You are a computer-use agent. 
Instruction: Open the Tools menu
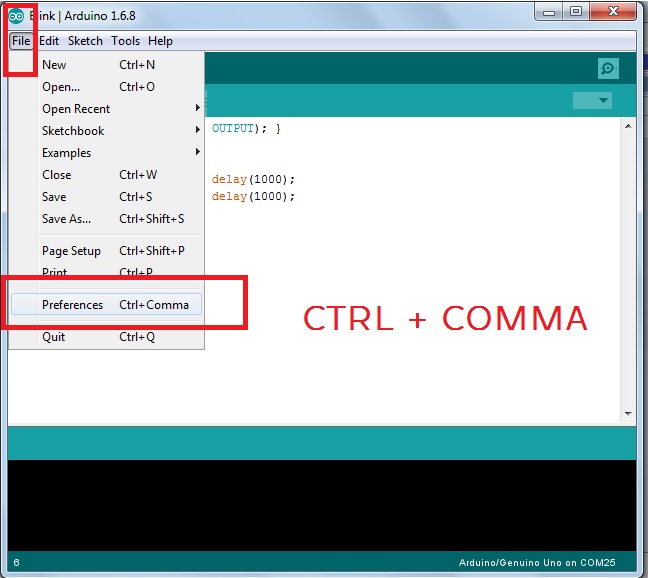pyautogui.click(x=125, y=41)
